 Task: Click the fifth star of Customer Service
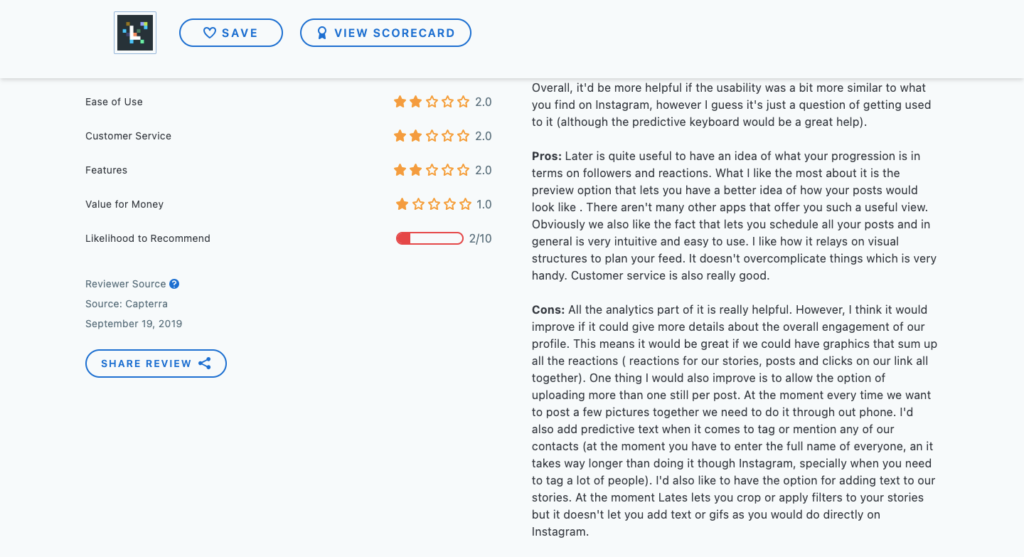coord(463,136)
